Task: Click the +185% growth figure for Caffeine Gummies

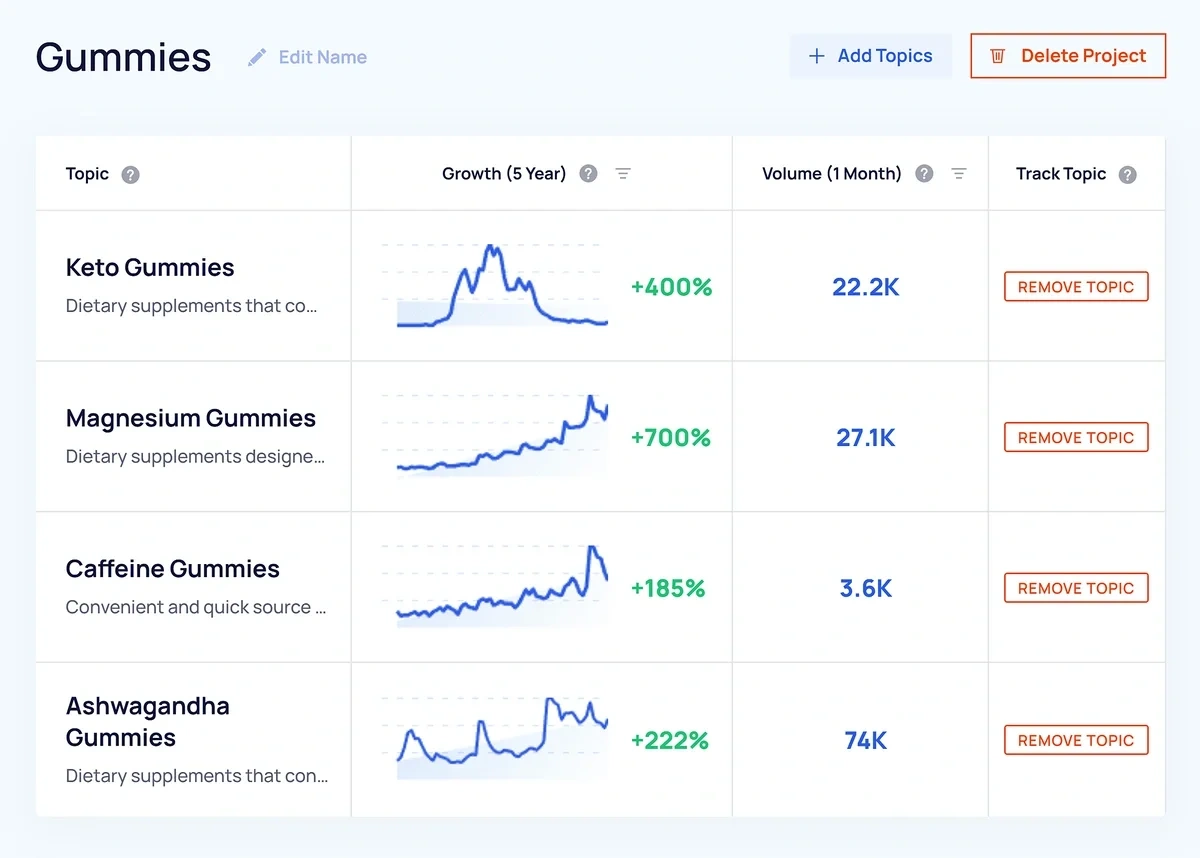Action: pos(668,588)
